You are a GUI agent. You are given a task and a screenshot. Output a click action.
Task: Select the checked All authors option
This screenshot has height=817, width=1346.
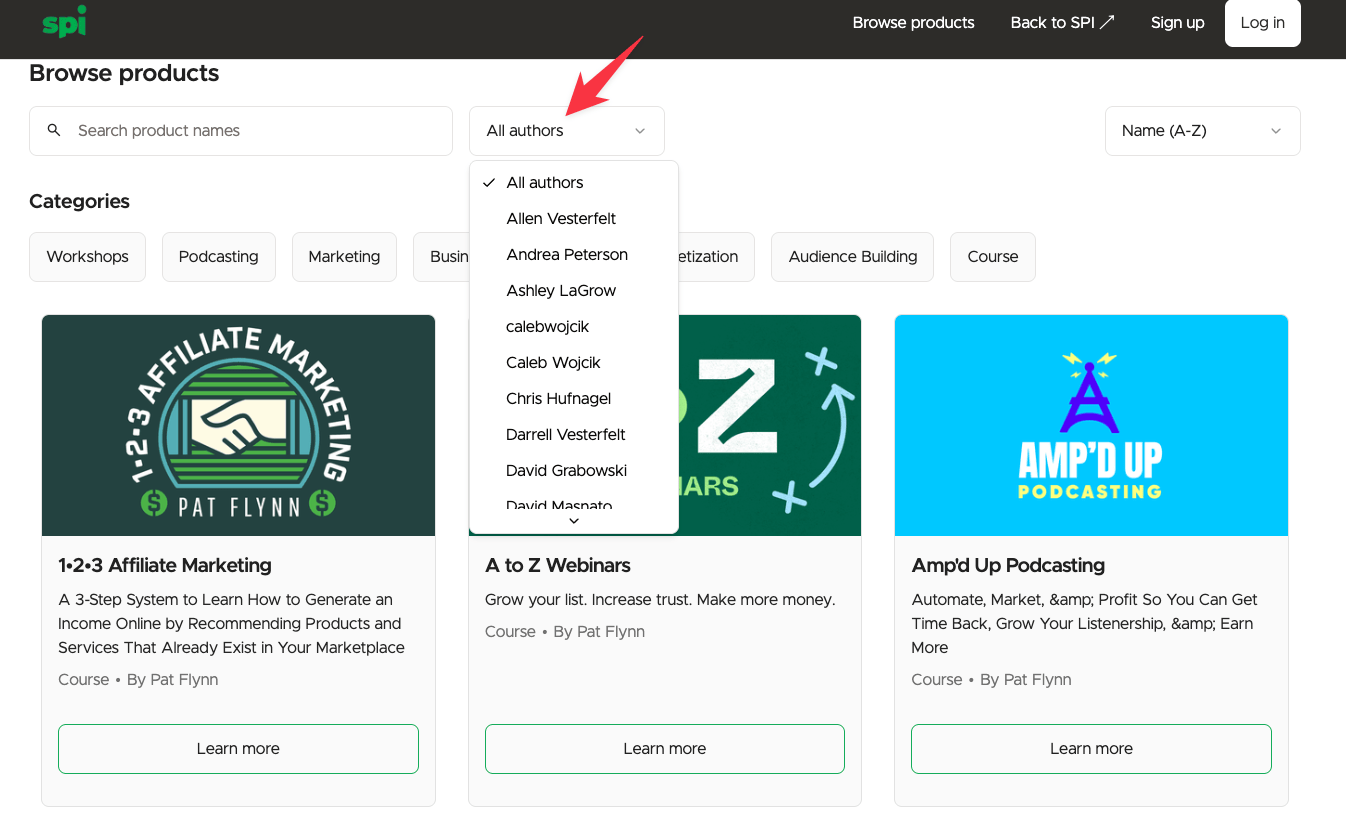point(545,183)
